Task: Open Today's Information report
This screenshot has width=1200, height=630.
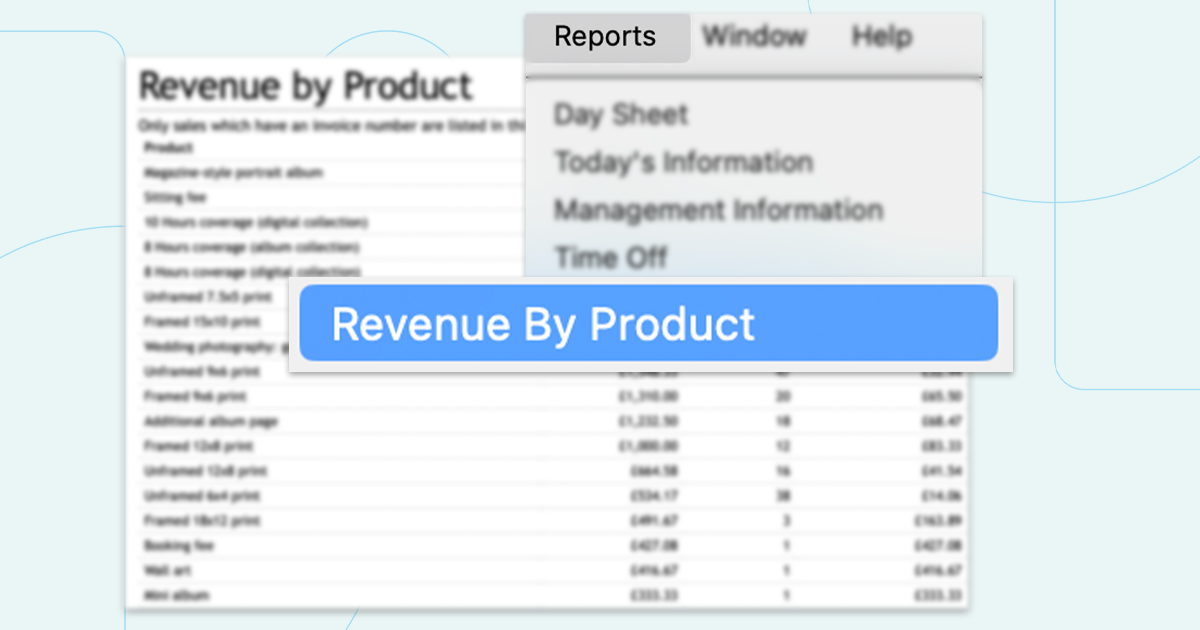Action: coord(683,162)
